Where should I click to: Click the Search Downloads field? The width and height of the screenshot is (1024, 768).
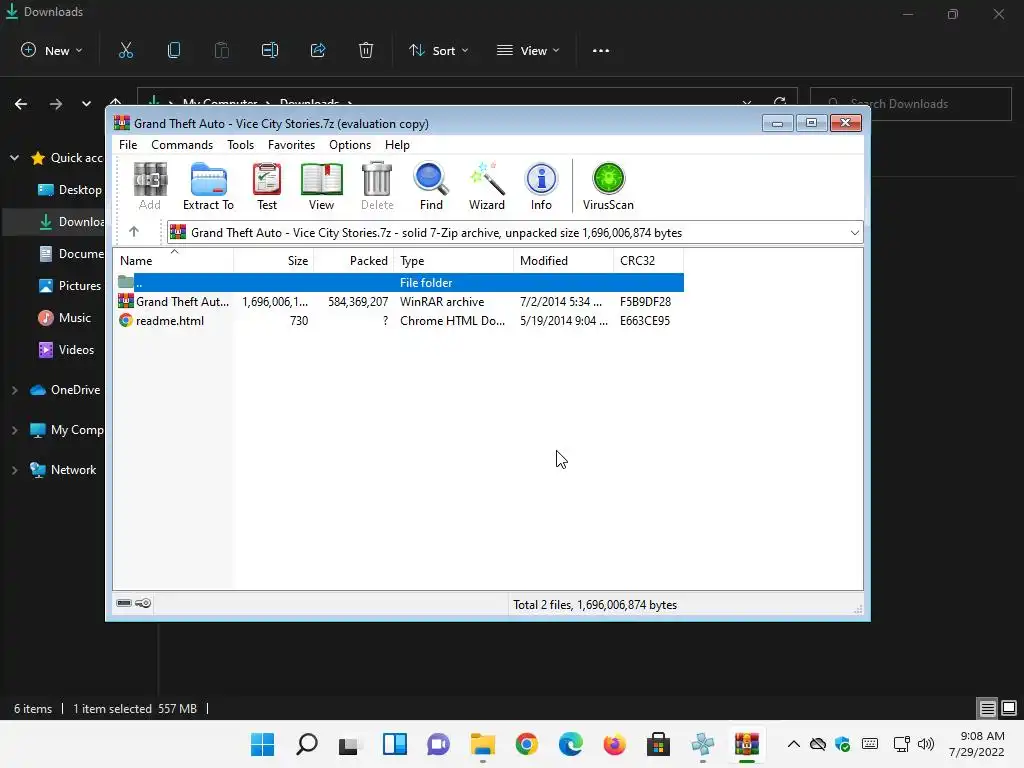click(x=910, y=104)
